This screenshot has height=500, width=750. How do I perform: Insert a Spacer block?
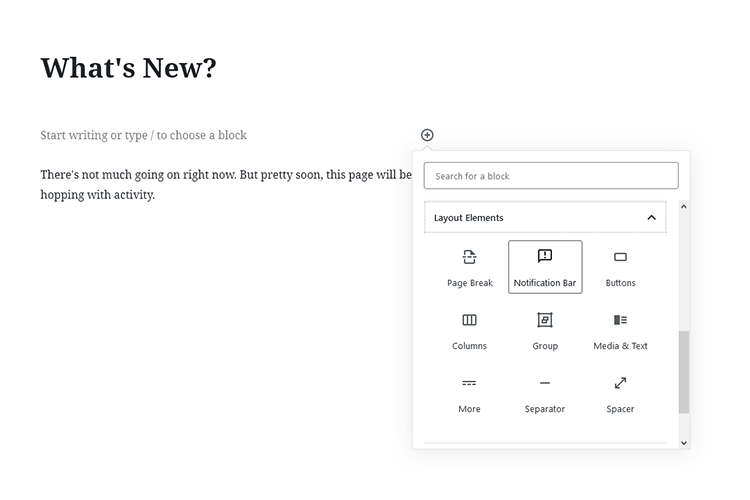click(620, 393)
